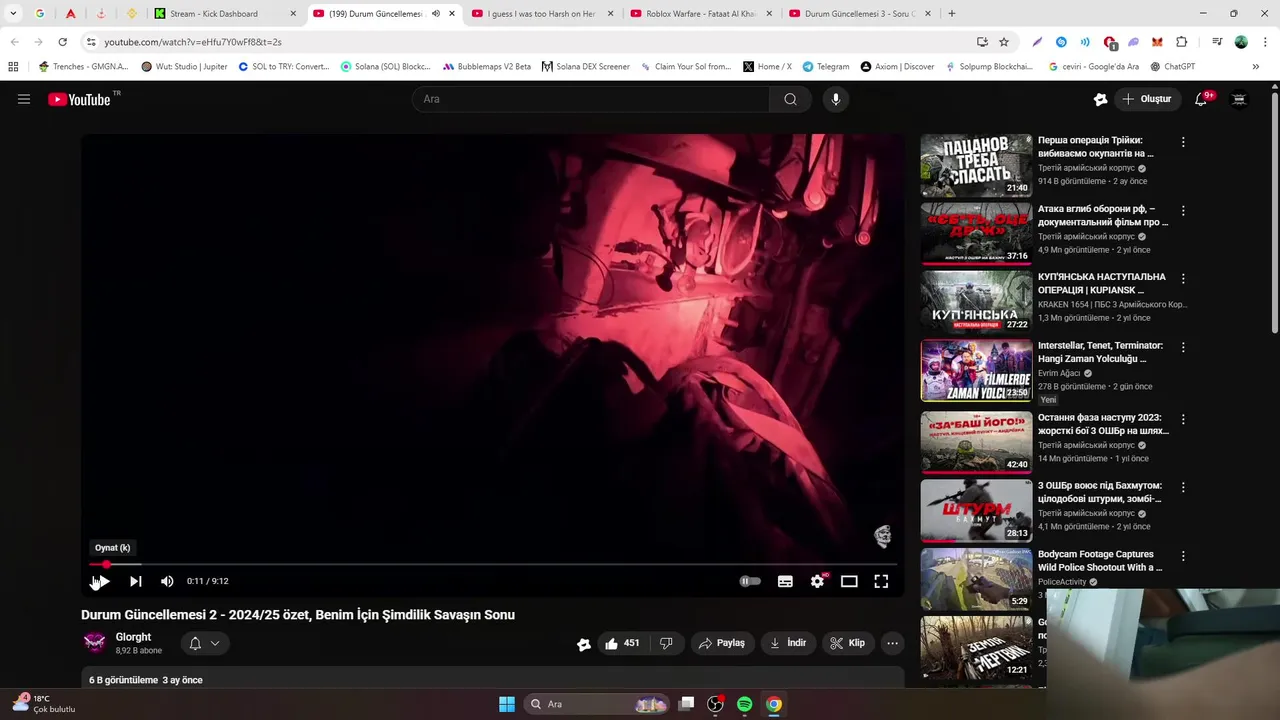Toggle subtitles/closed captions button
1280x720 pixels.
pyautogui.click(x=785, y=581)
